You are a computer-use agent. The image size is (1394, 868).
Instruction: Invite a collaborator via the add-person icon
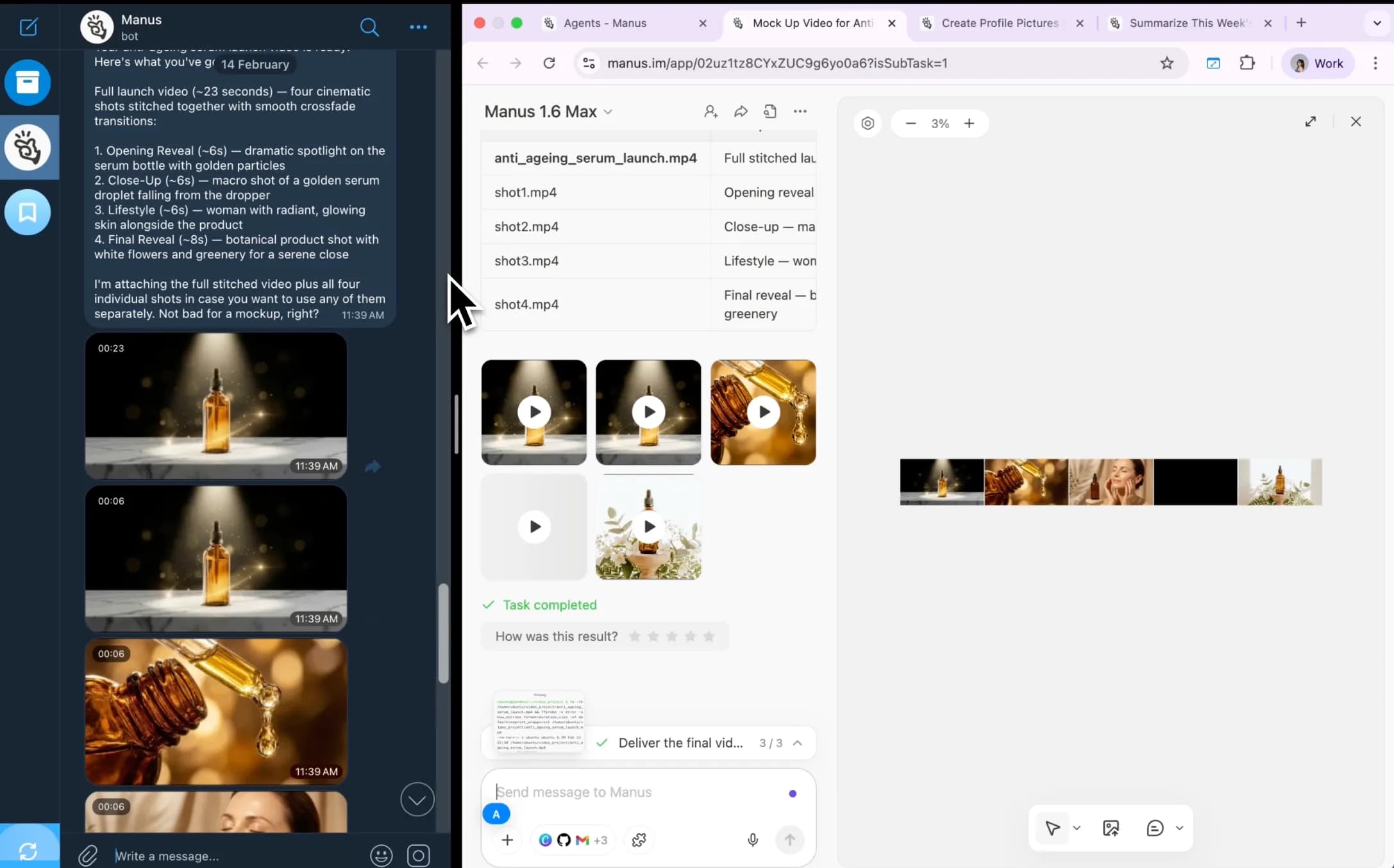pos(710,111)
